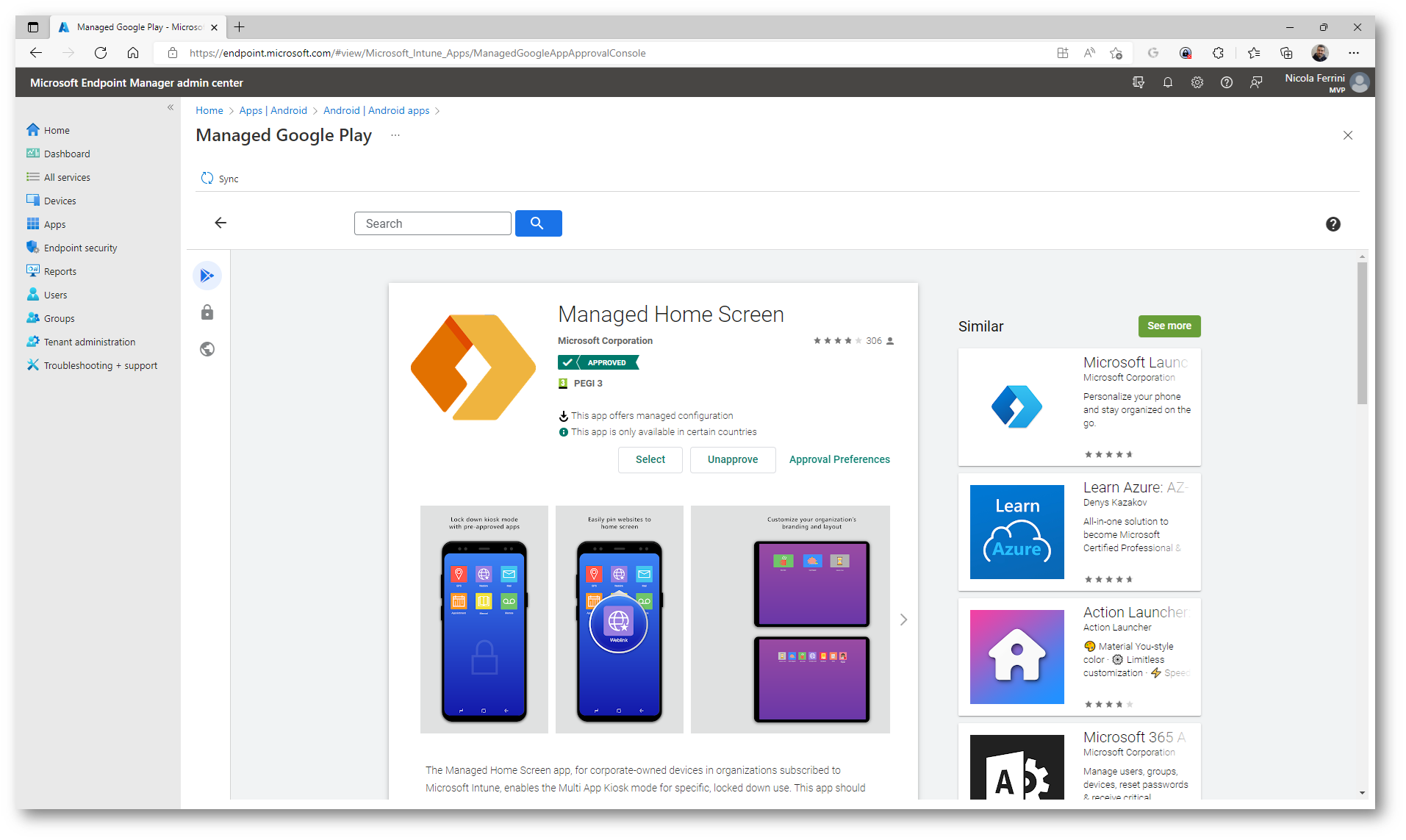Open the branding and layout screenshot
The height and width of the screenshot is (840, 1406).
pos(790,620)
